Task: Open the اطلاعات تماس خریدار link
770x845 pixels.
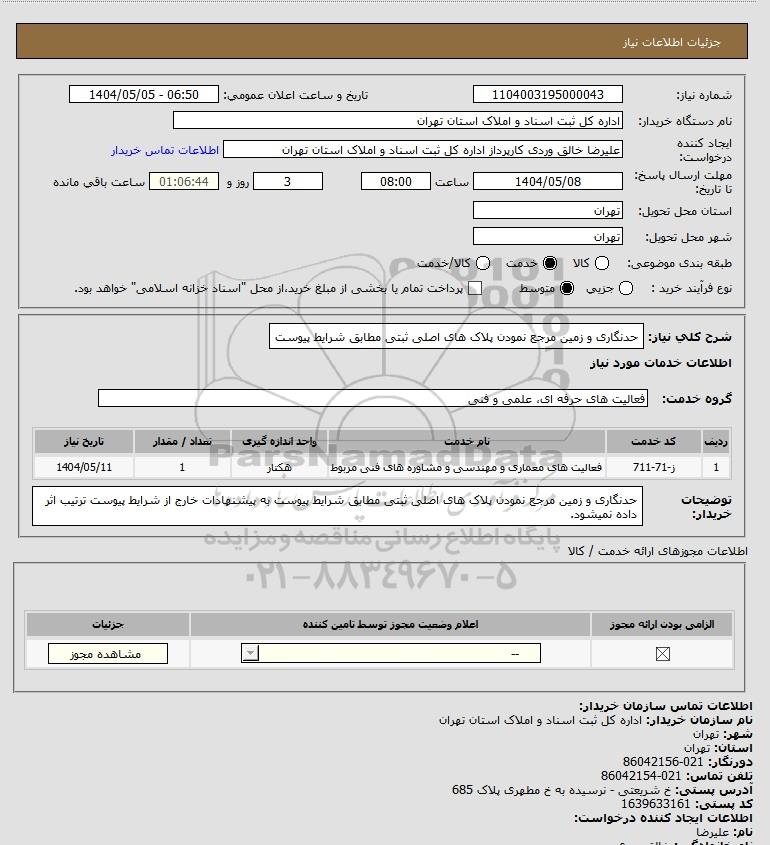Action: pyautogui.click(x=165, y=150)
